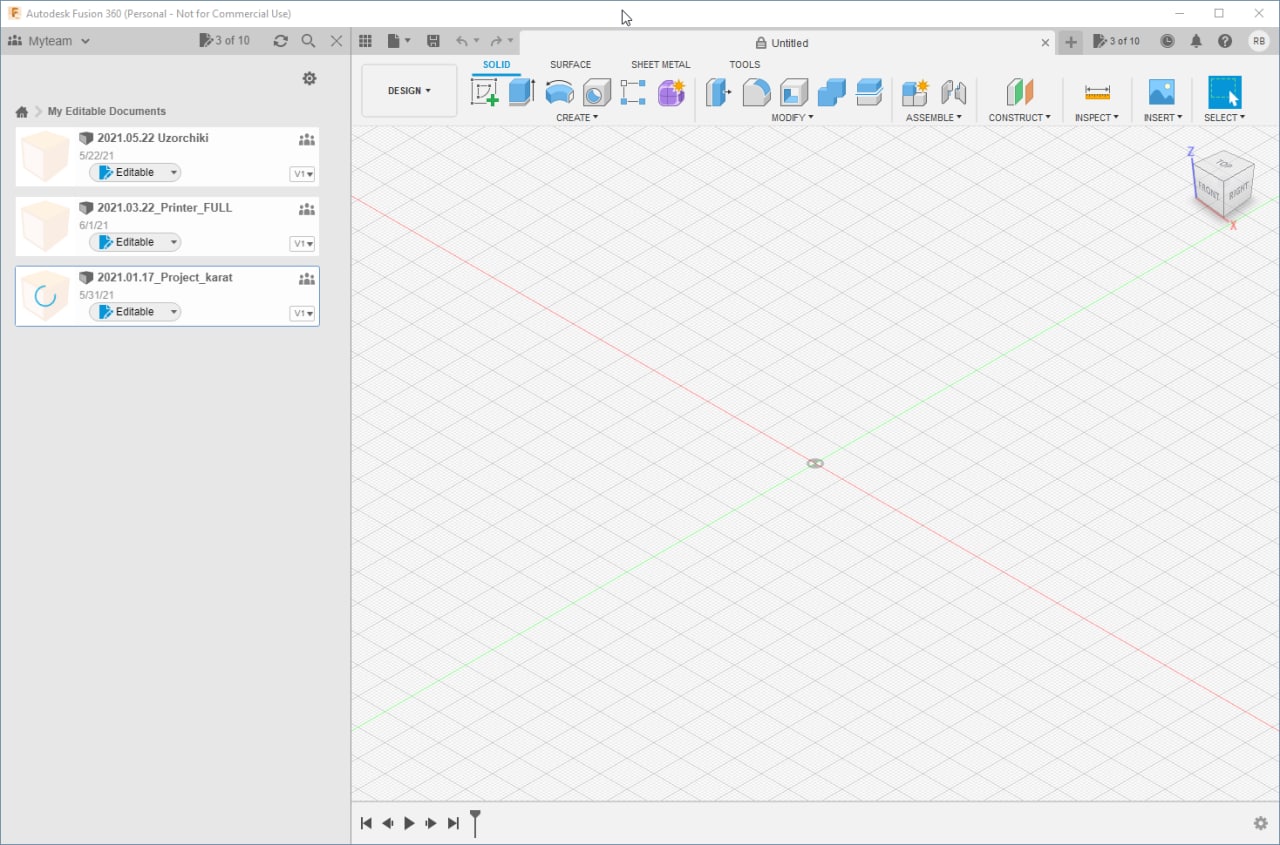
Task: Expand the INSERT menu
Action: point(1163,118)
